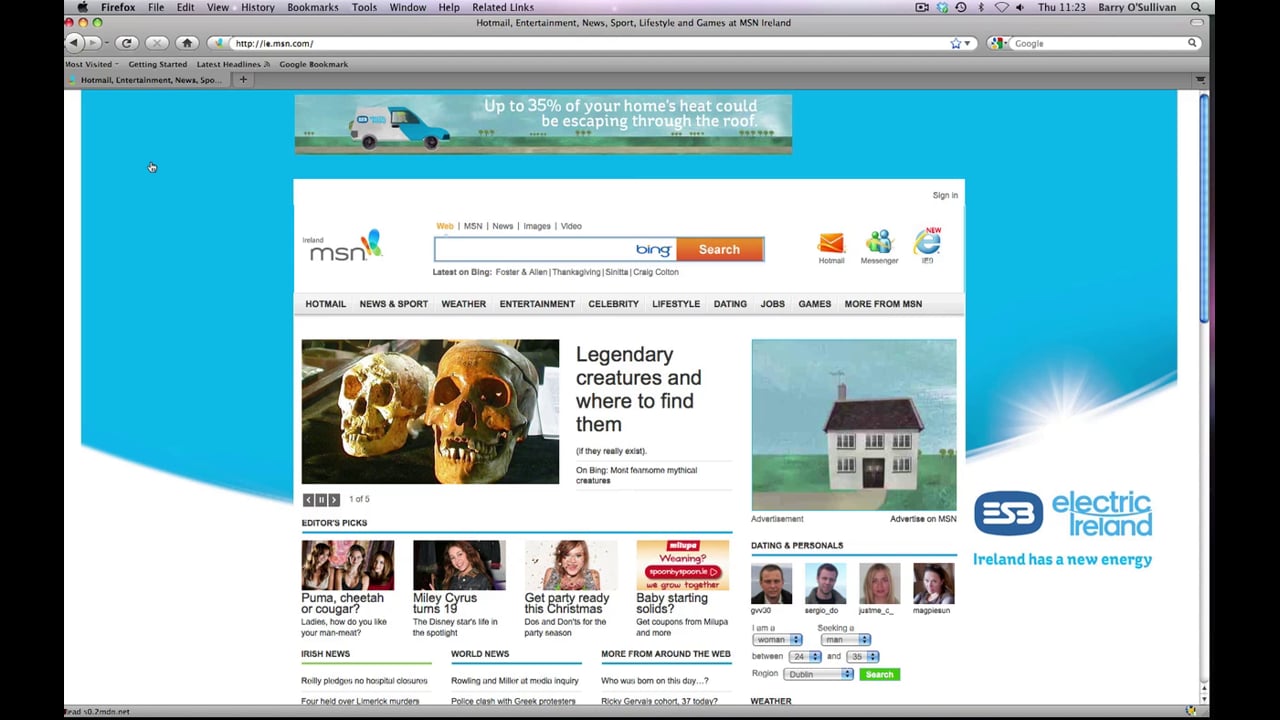Go to the home page via house icon
This screenshot has height=720, width=1280.
(x=187, y=43)
